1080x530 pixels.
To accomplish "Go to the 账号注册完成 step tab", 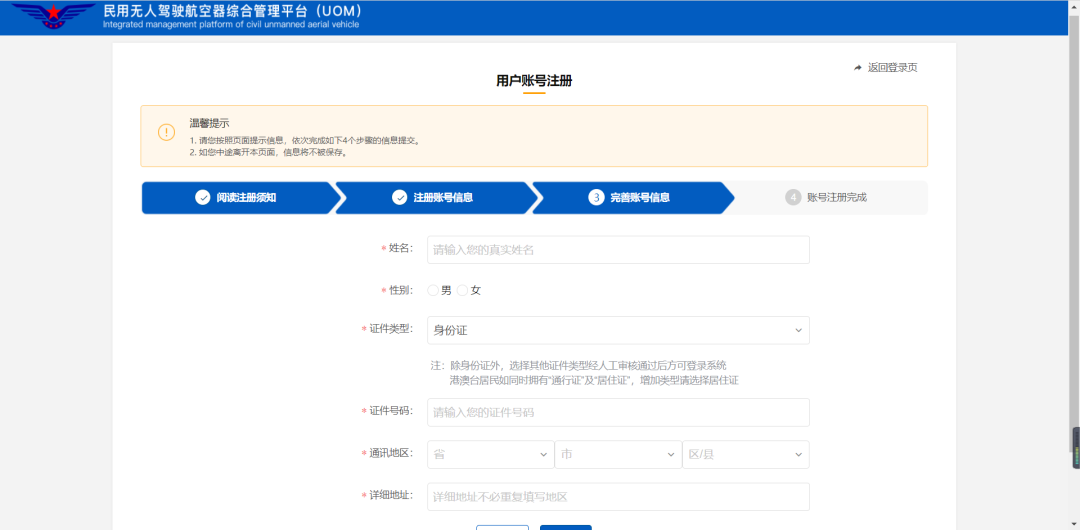I will (x=836, y=198).
